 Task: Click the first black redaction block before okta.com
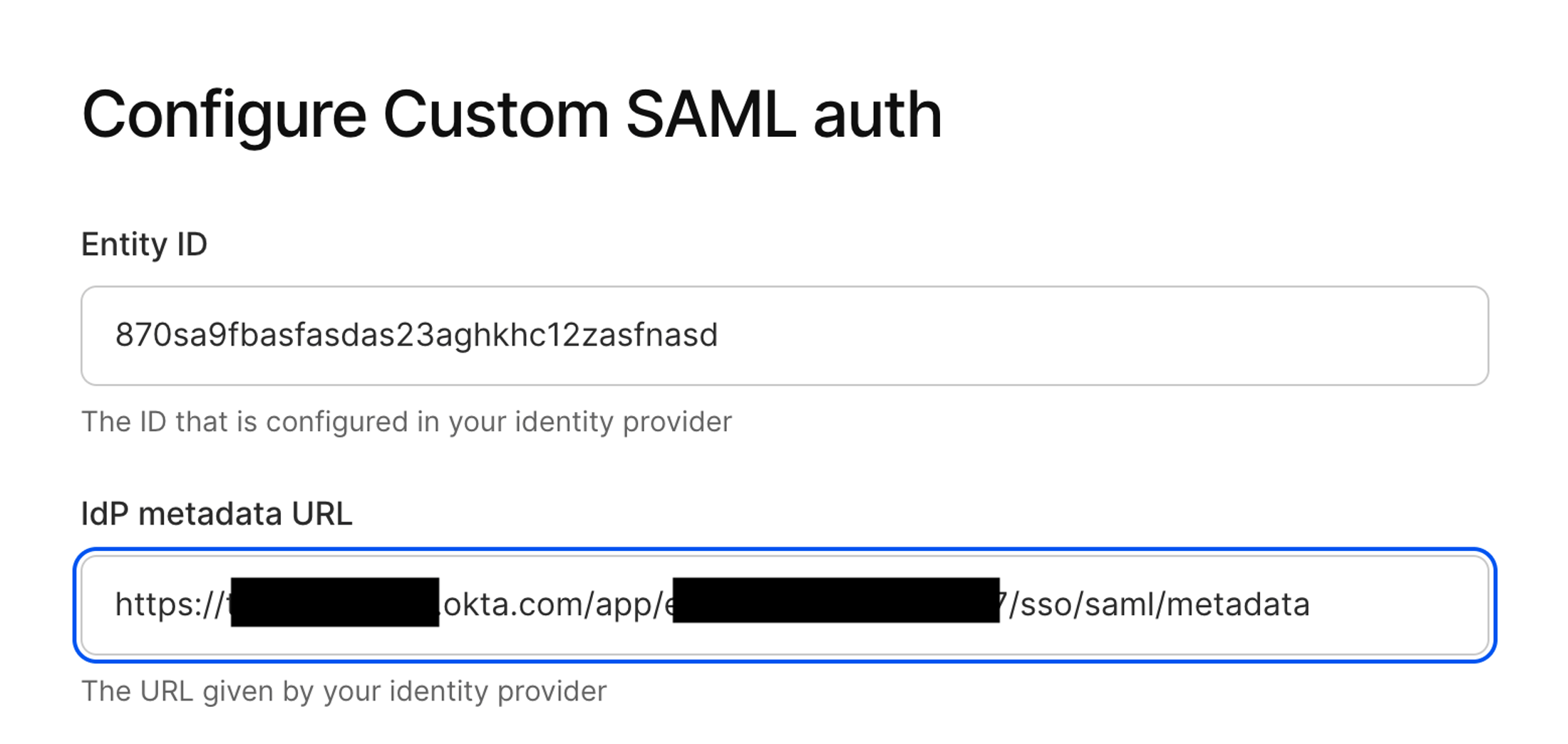[335, 602]
